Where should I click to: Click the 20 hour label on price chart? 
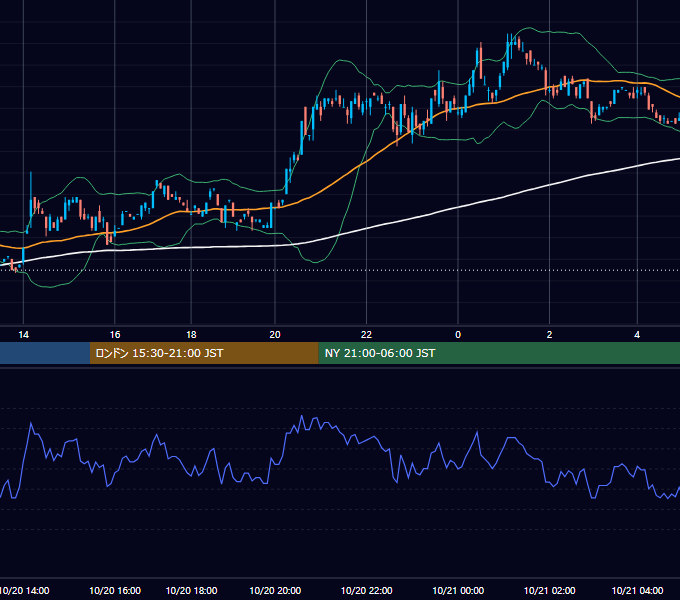pos(275,335)
